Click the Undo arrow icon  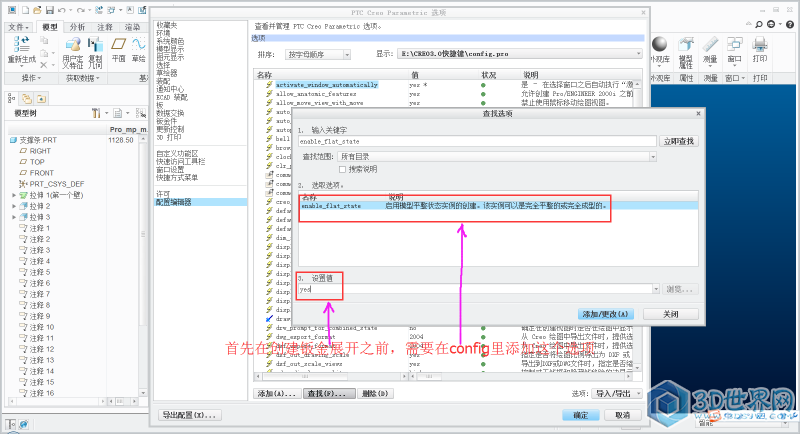pos(62,10)
